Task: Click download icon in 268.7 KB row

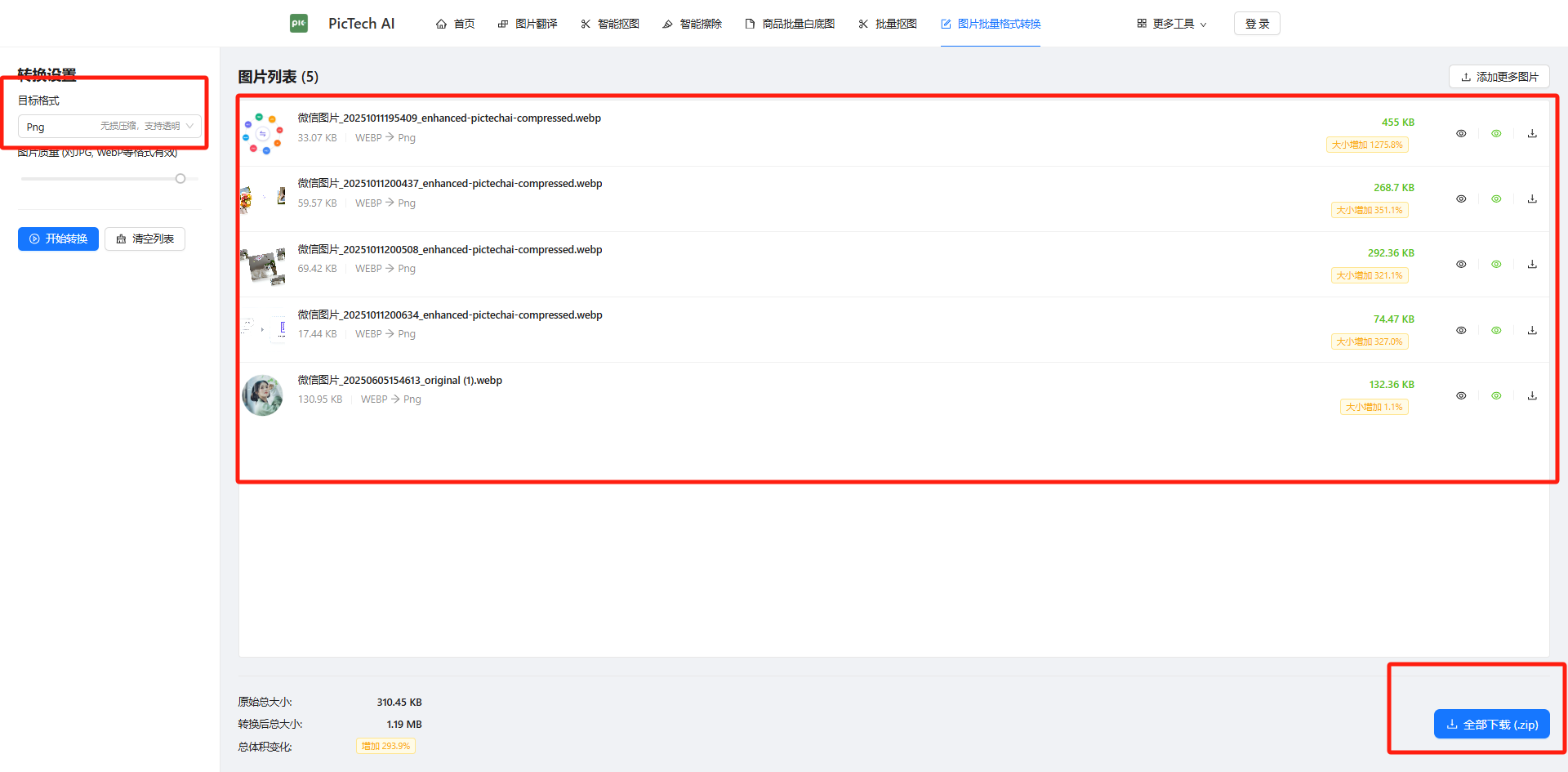Action: pos(1532,199)
